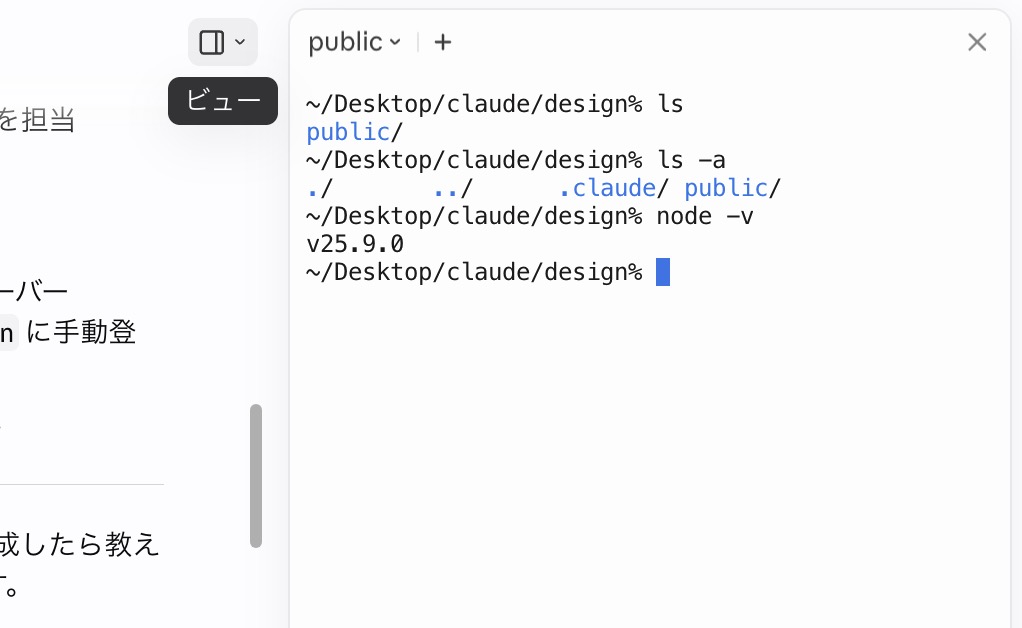Open the public terminal name dropdown
This screenshot has height=628, width=1022.
354,42
